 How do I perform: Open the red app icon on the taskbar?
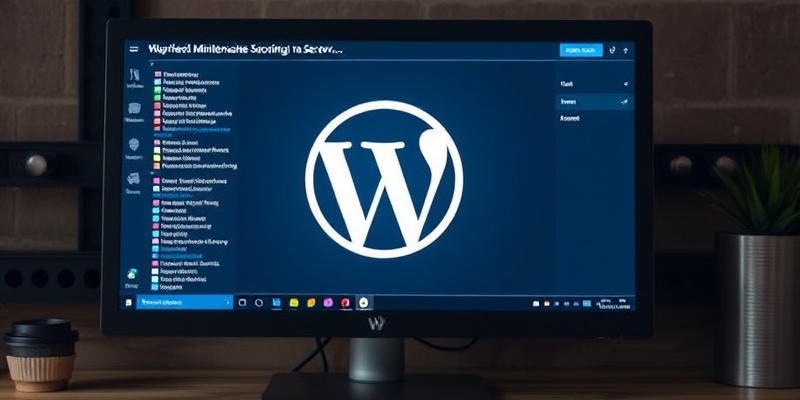[x=345, y=303]
